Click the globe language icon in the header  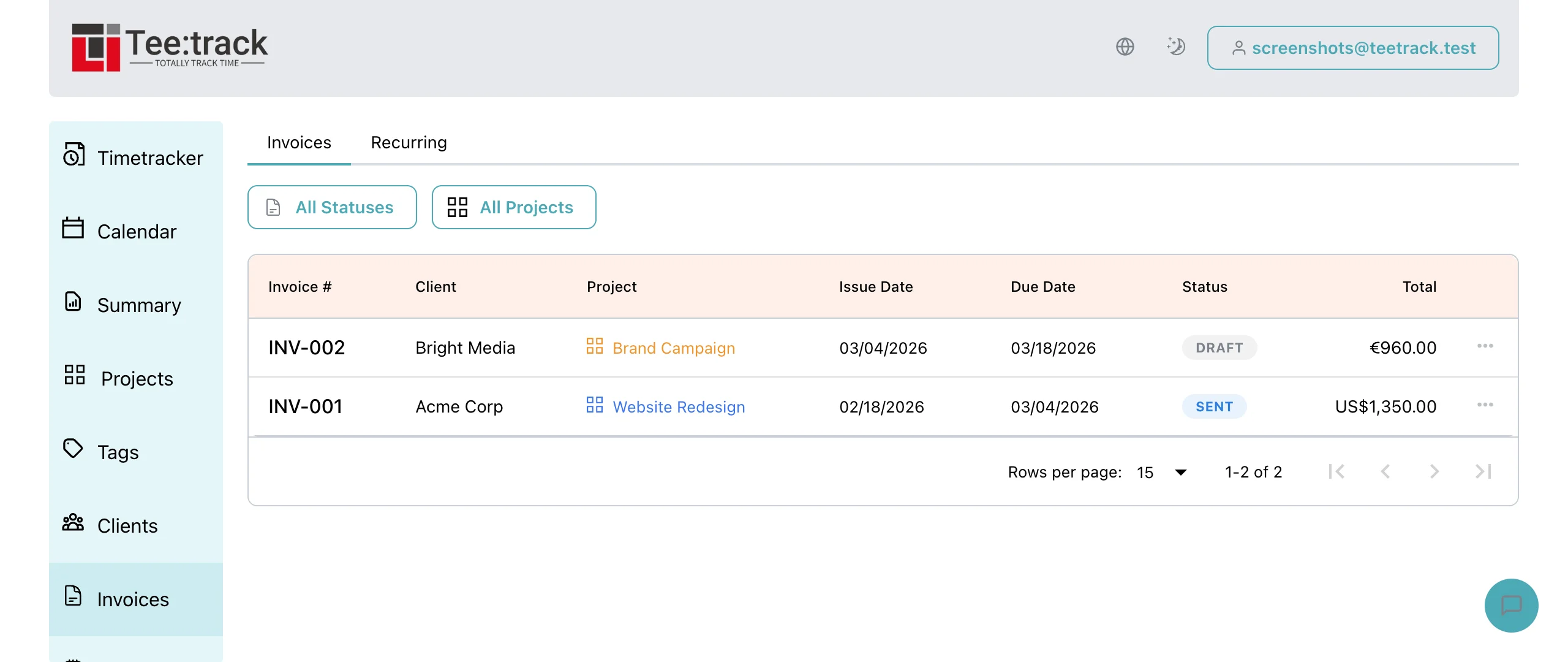[1125, 47]
